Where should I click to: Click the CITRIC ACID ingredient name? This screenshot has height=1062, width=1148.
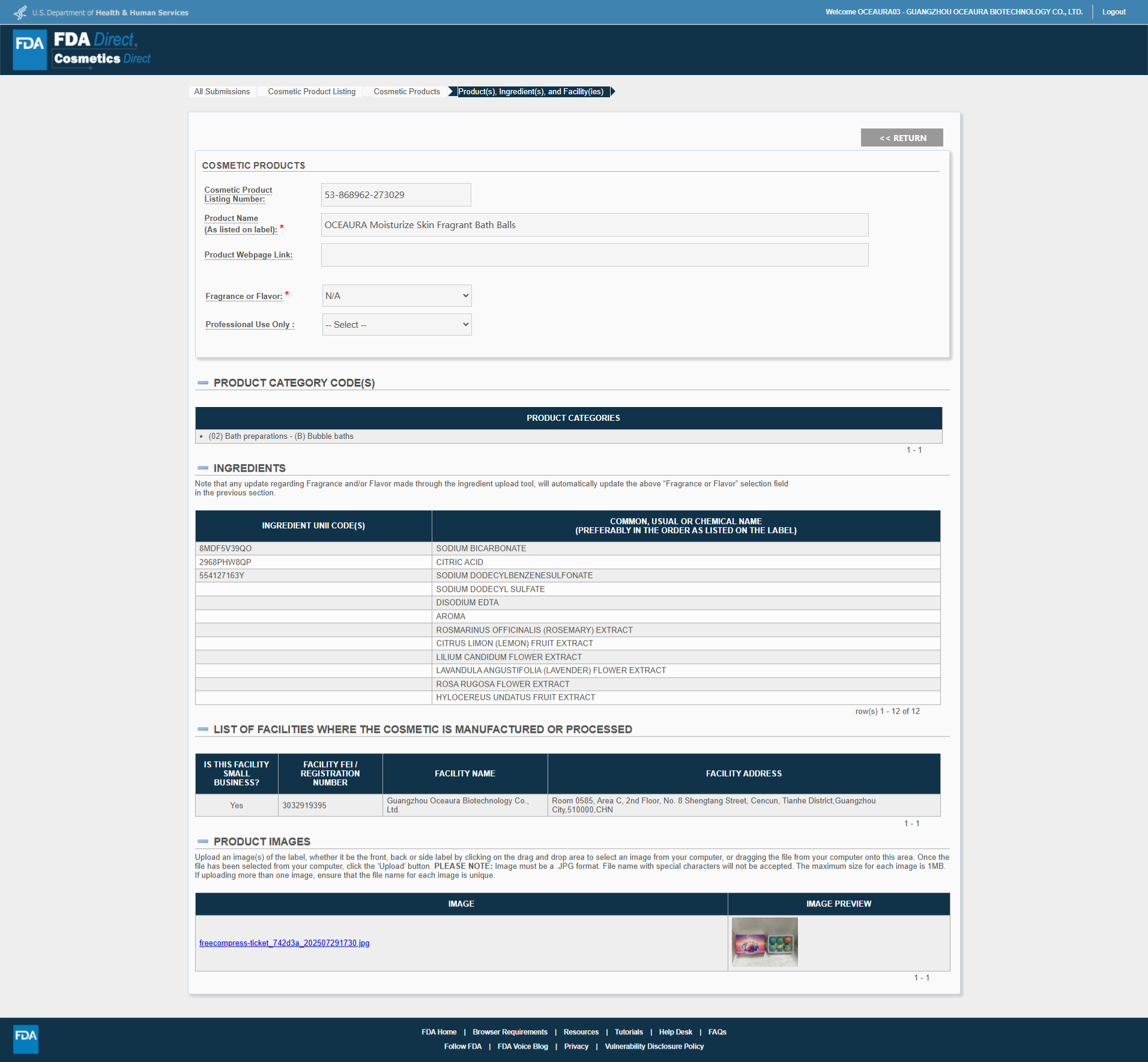tap(459, 563)
